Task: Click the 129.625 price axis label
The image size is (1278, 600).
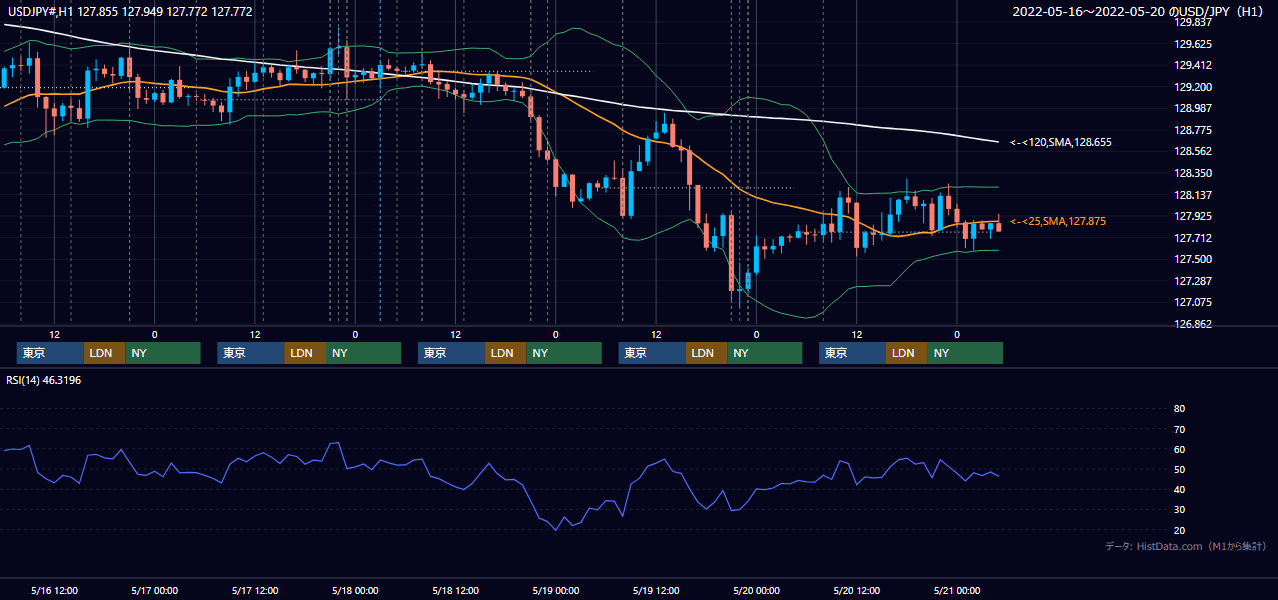Action: 1194,44
